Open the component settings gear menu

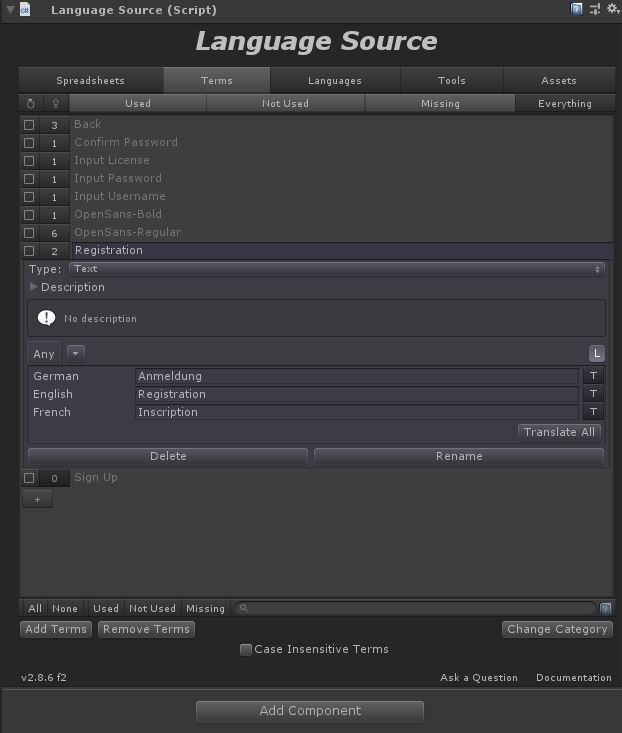611,9
